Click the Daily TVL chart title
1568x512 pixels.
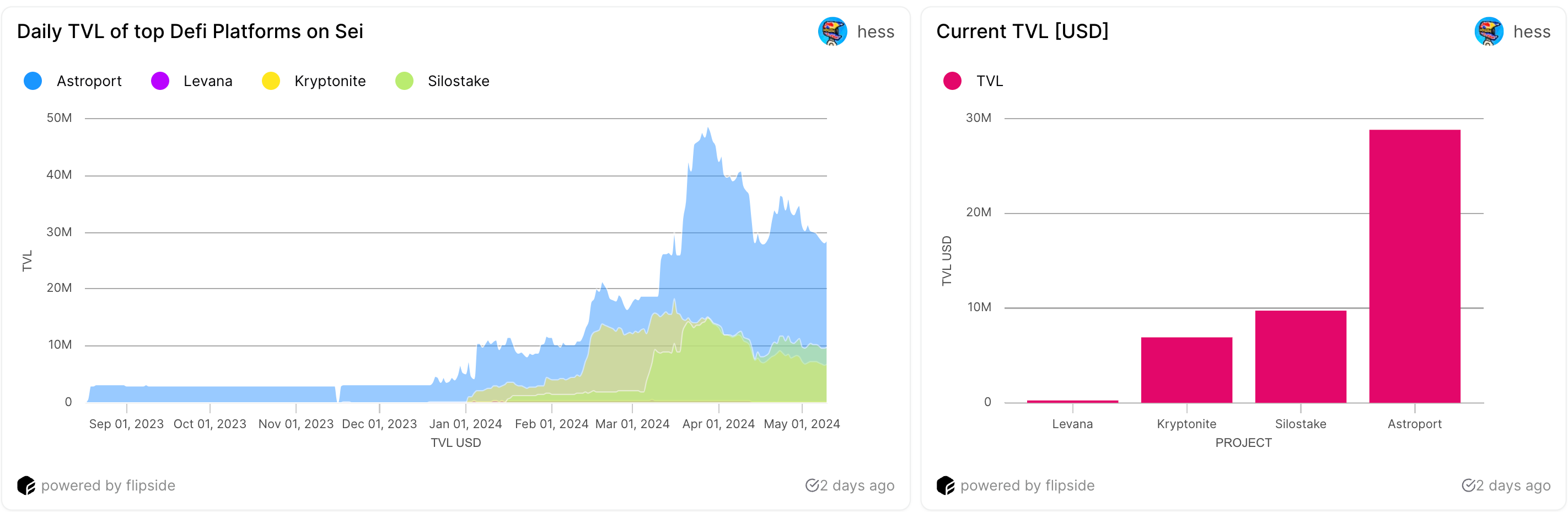pos(190,31)
